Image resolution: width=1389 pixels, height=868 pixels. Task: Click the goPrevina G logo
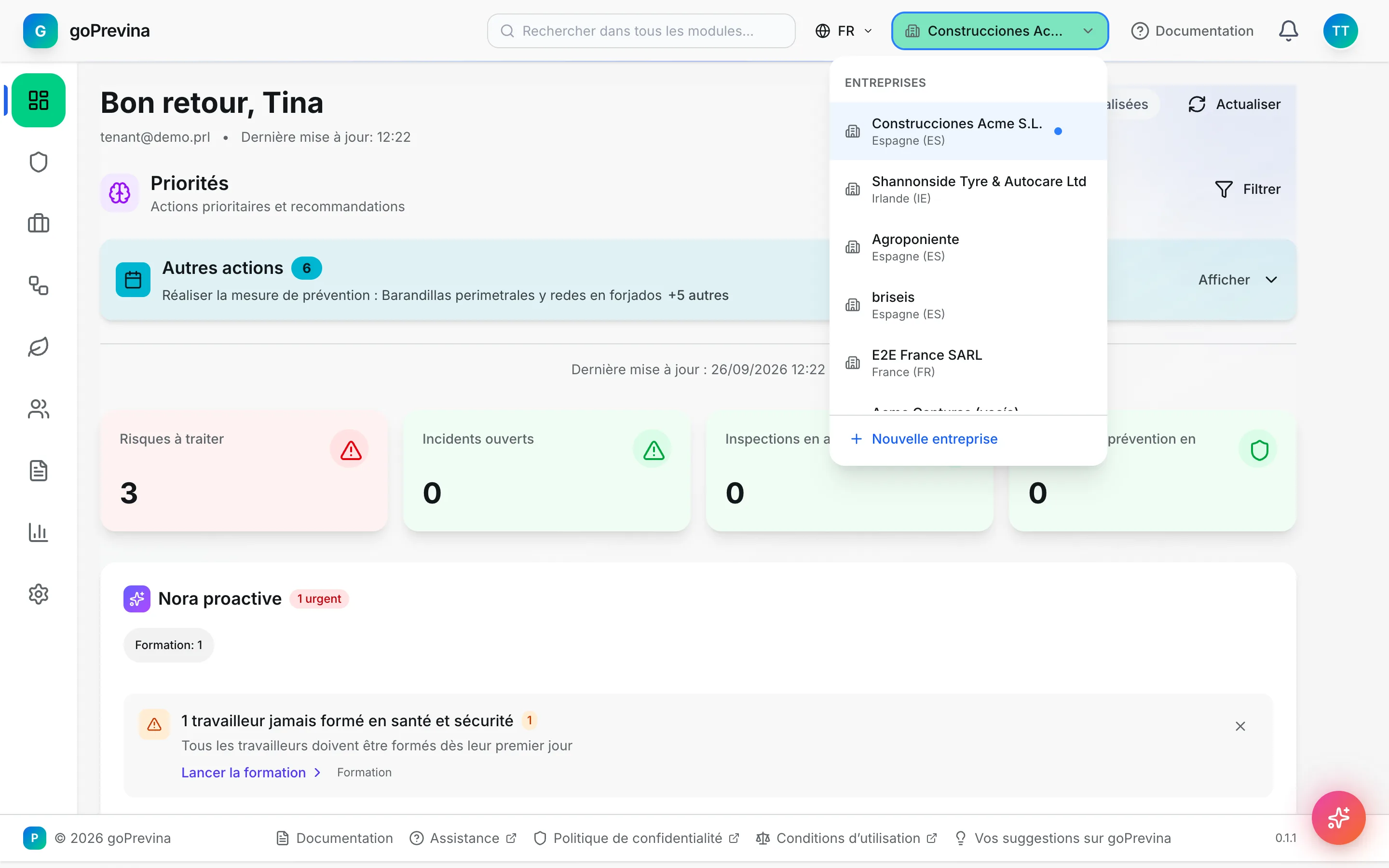(40, 31)
